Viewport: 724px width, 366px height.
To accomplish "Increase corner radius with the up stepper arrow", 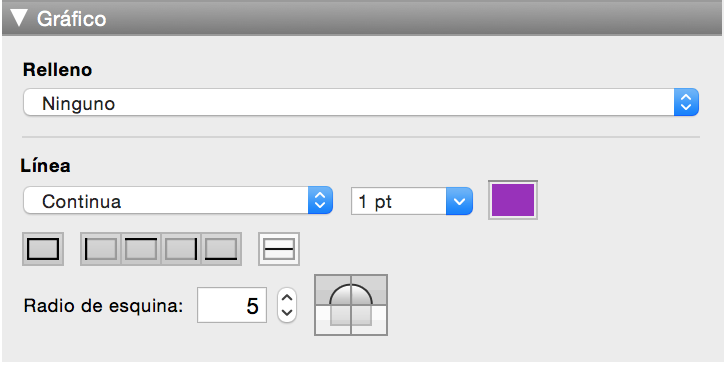I will (x=287, y=297).
